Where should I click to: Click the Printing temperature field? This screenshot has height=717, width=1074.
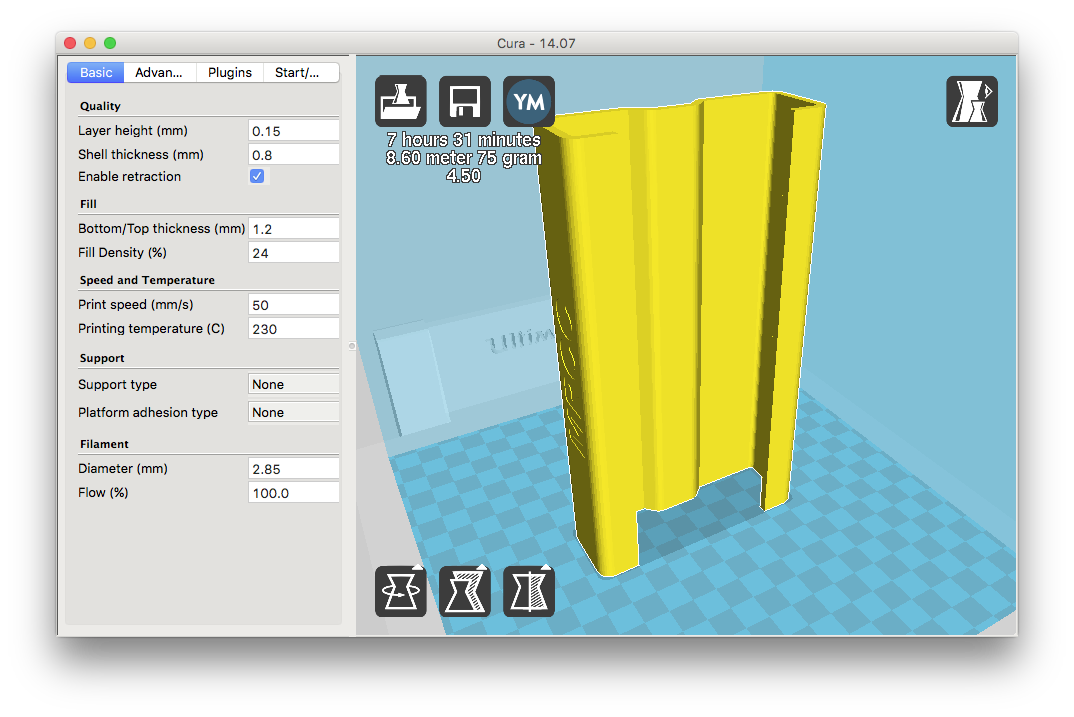(293, 329)
